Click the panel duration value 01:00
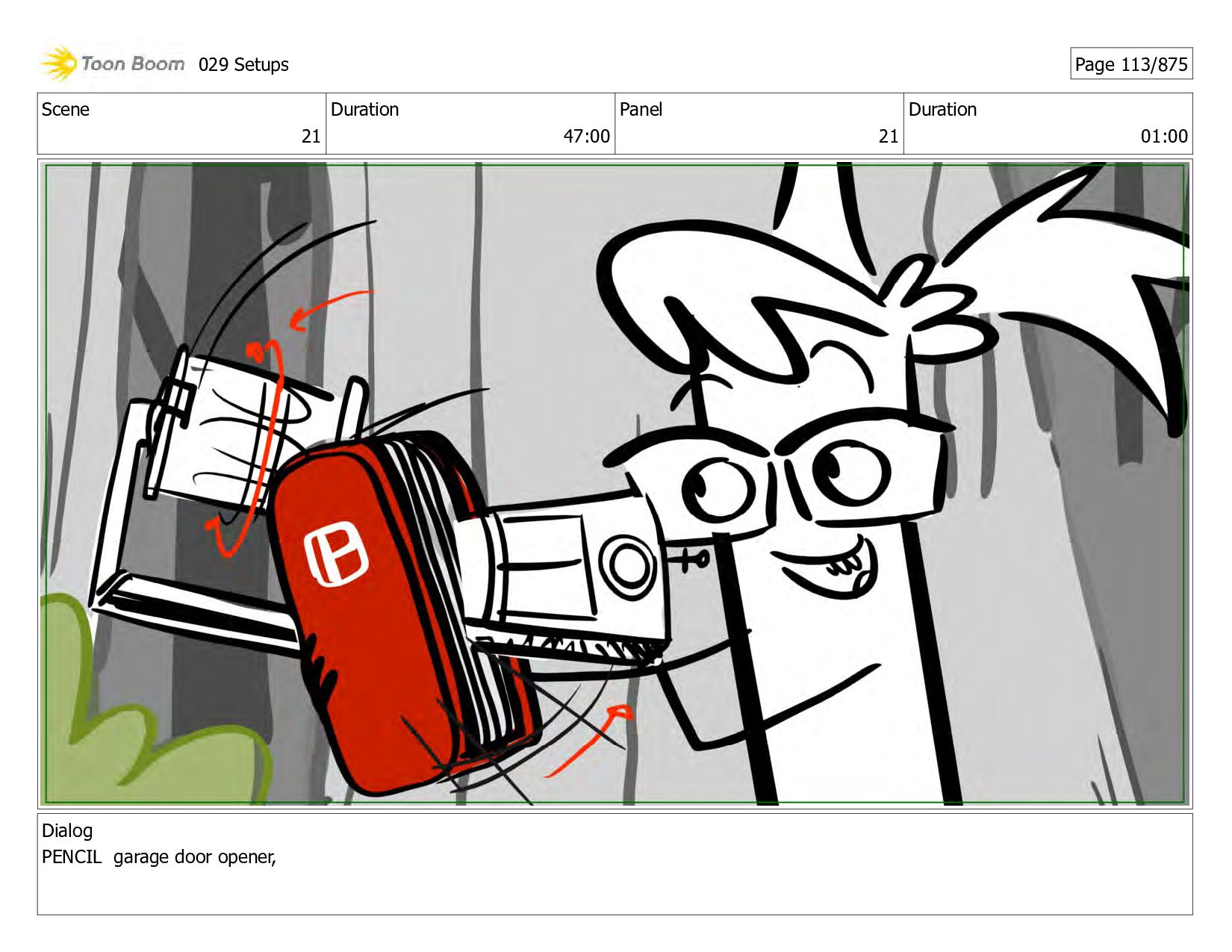Screen dimensions: 1232x952 1163,137
